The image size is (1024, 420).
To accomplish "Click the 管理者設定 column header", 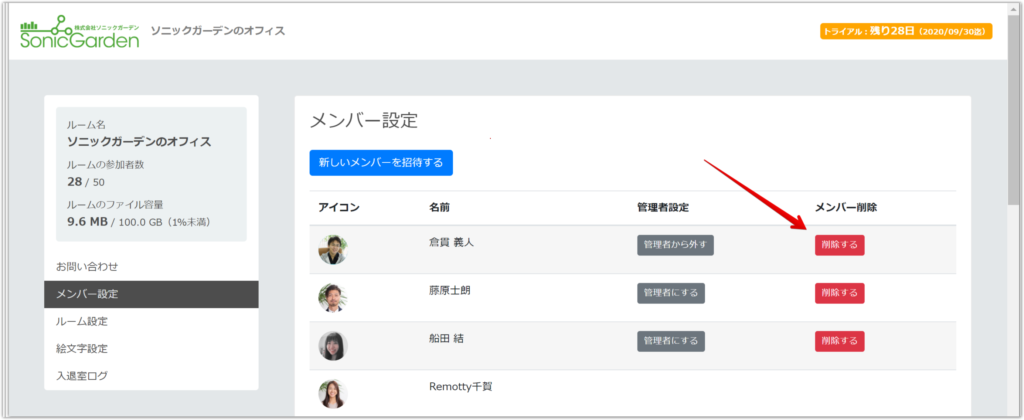I will click(663, 208).
